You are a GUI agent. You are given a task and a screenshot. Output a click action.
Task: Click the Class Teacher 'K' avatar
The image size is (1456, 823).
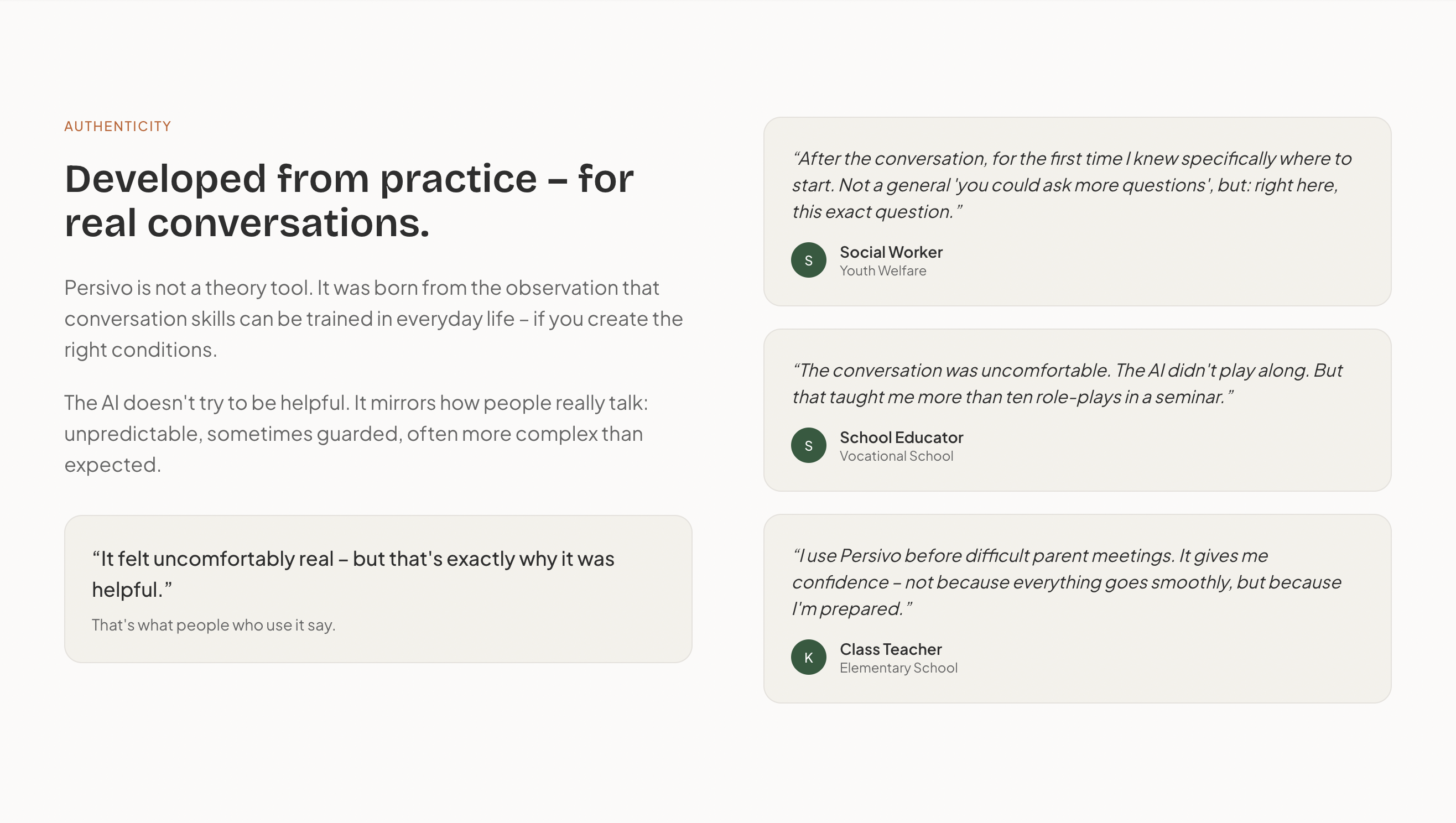coord(808,657)
